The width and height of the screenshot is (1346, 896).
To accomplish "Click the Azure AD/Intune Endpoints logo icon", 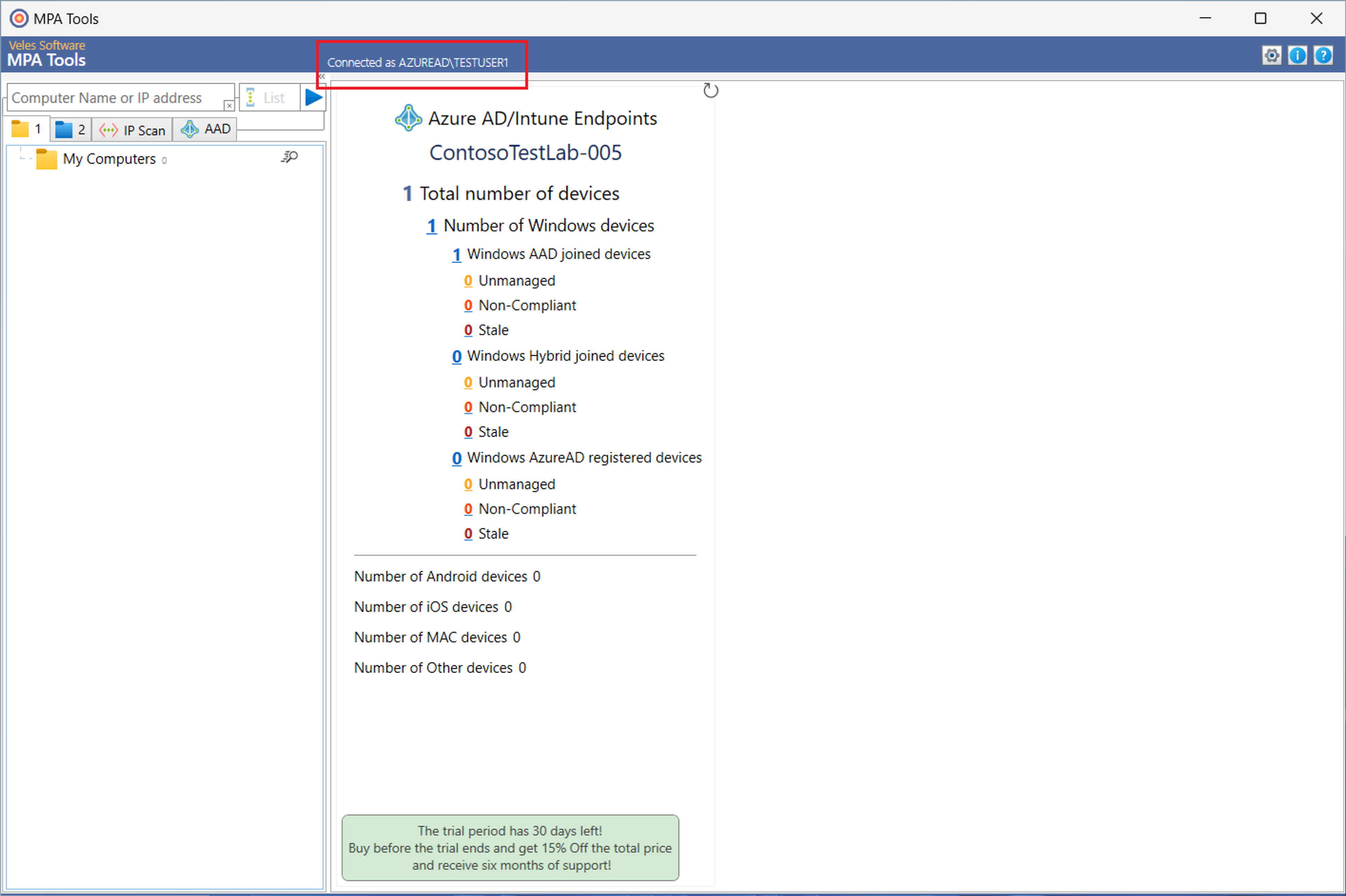I will pyautogui.click(x=408, y=118).
